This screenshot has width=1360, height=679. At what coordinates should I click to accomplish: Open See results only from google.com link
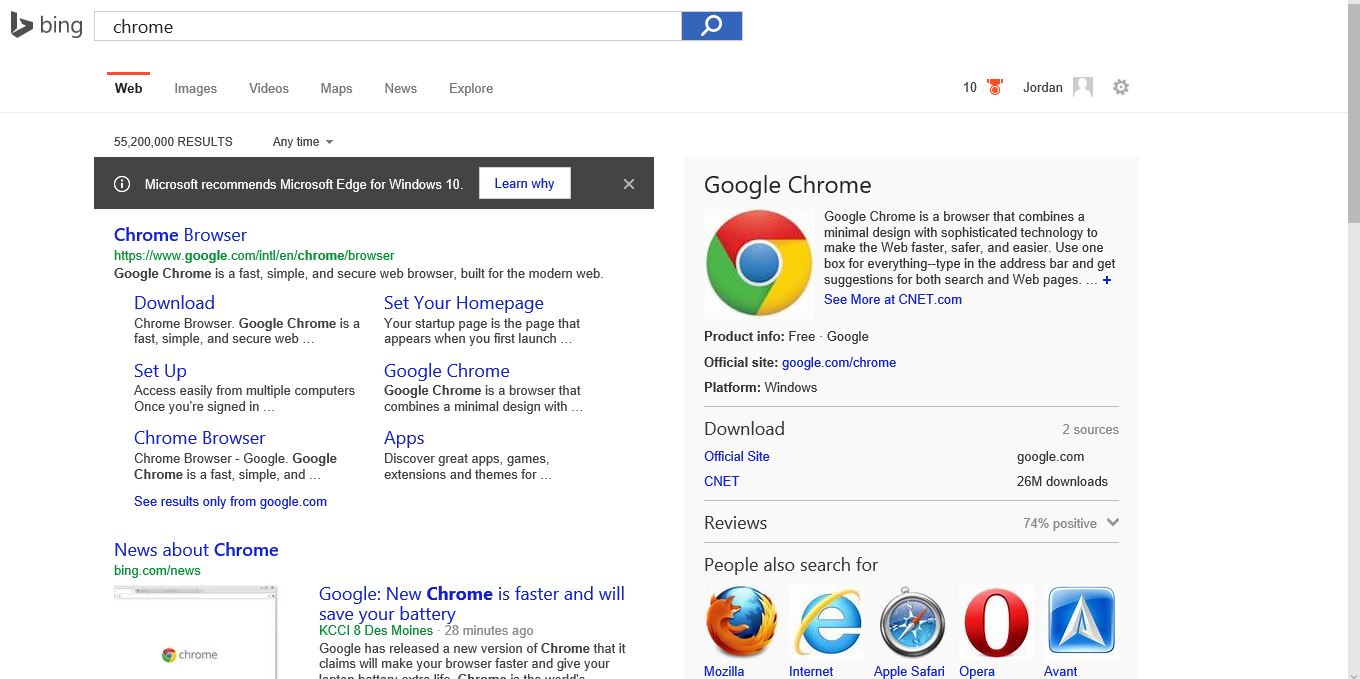click(x=230, y=502)
